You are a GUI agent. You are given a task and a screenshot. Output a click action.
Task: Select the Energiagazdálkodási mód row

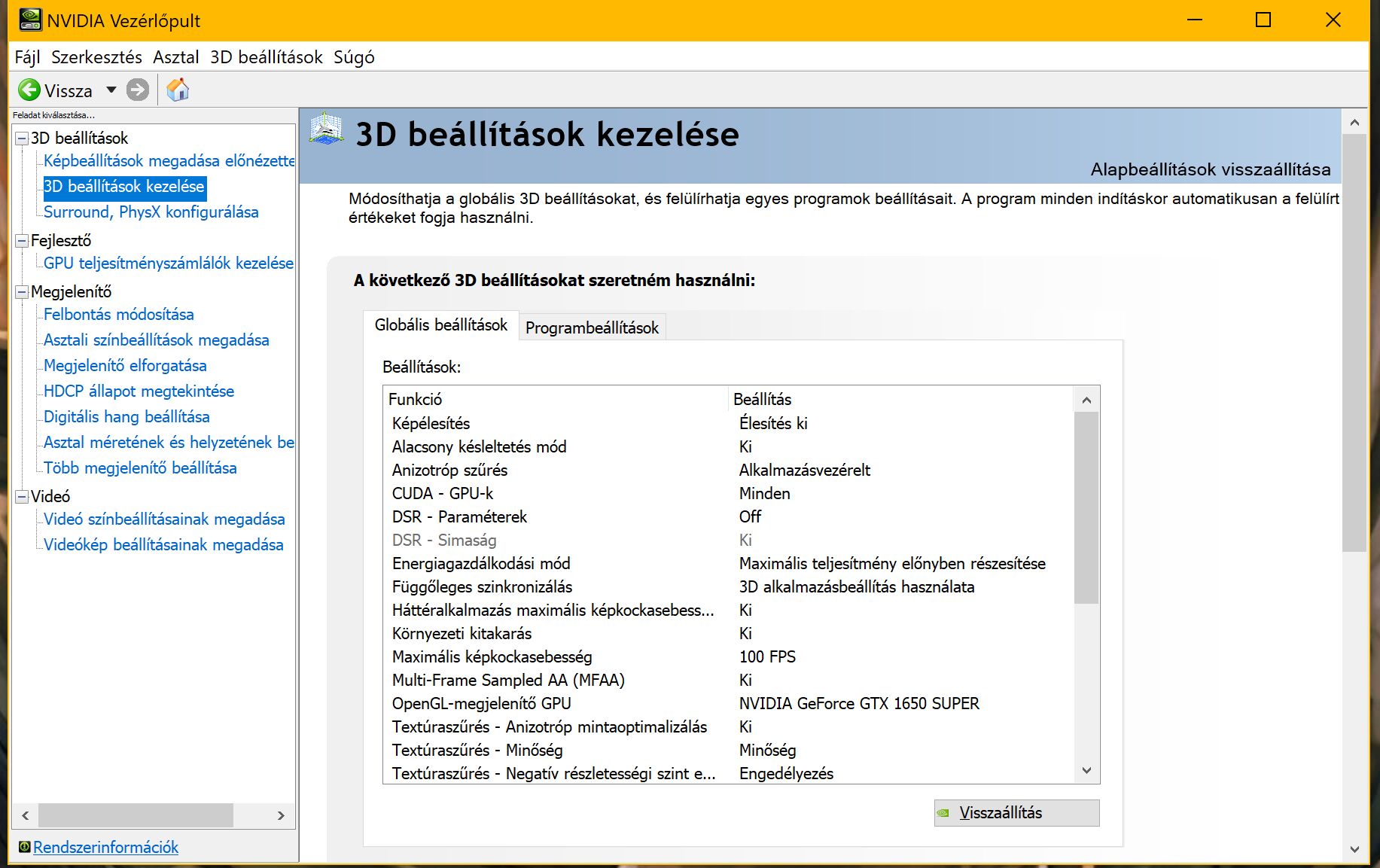point(729,563)
